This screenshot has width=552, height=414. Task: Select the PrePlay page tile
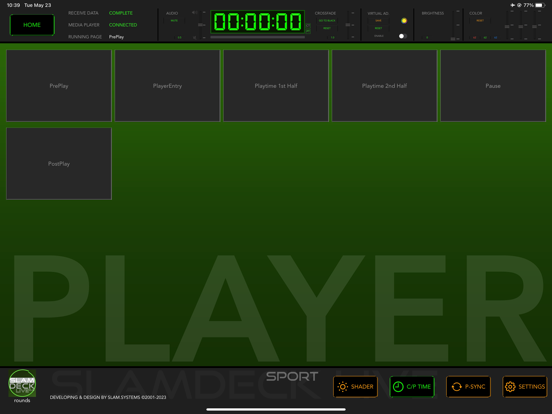pos(59,86)
